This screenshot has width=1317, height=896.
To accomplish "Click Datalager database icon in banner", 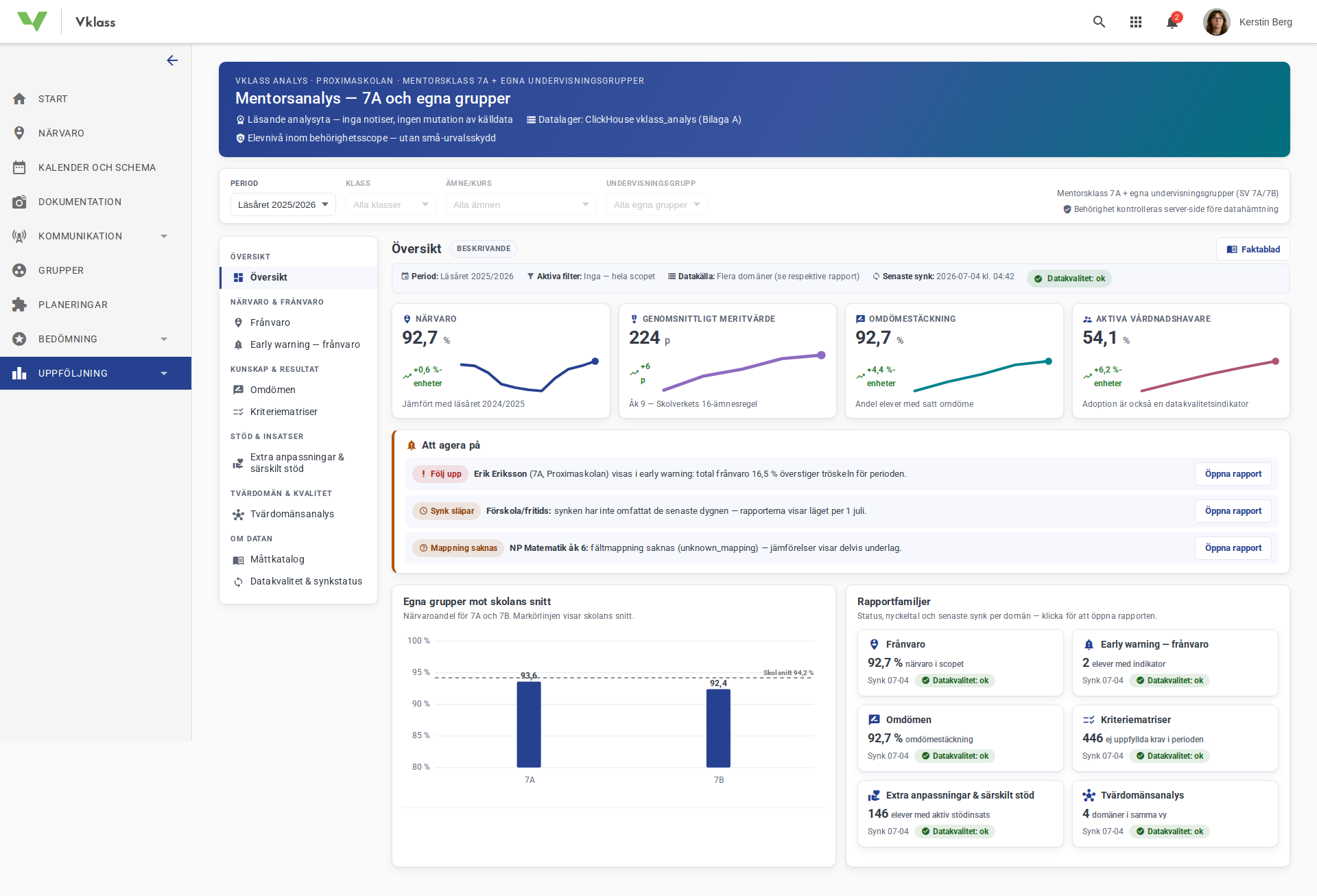I will pyautogui.click(x=531, y=119).
